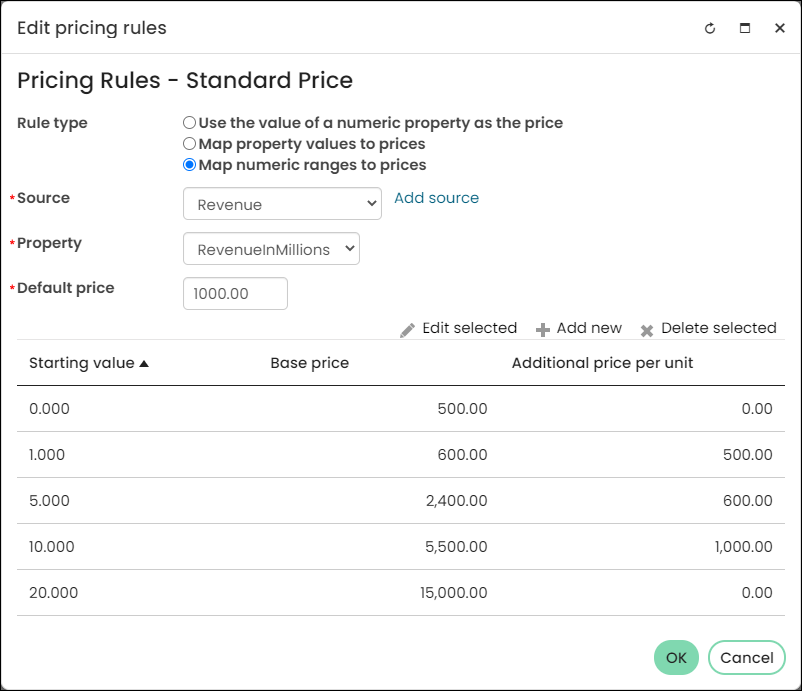Select the row starting at 1.000

(x=401, y=455)
